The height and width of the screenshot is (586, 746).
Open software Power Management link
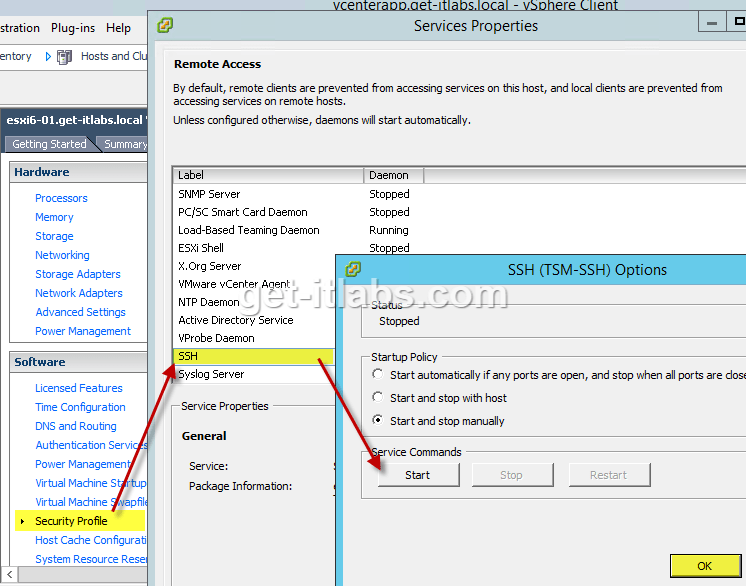[83, 464]
